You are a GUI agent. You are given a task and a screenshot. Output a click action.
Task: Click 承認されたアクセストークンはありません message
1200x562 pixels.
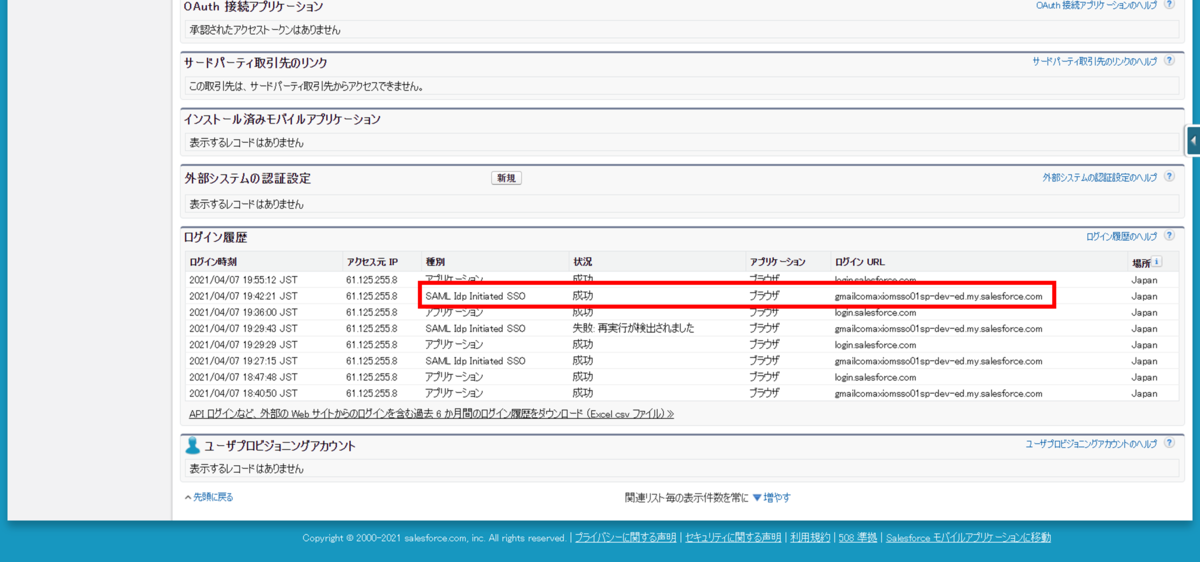point(263,29)
